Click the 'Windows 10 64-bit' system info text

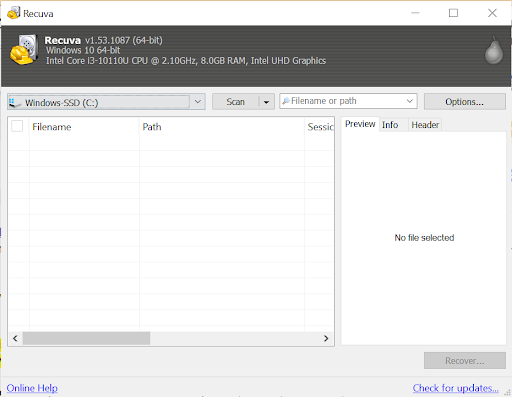(83, 50)
